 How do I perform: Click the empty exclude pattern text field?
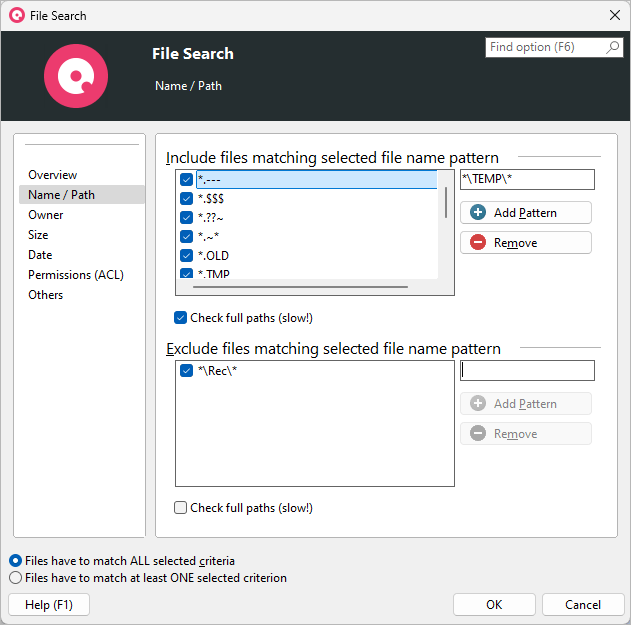point(527,371)
